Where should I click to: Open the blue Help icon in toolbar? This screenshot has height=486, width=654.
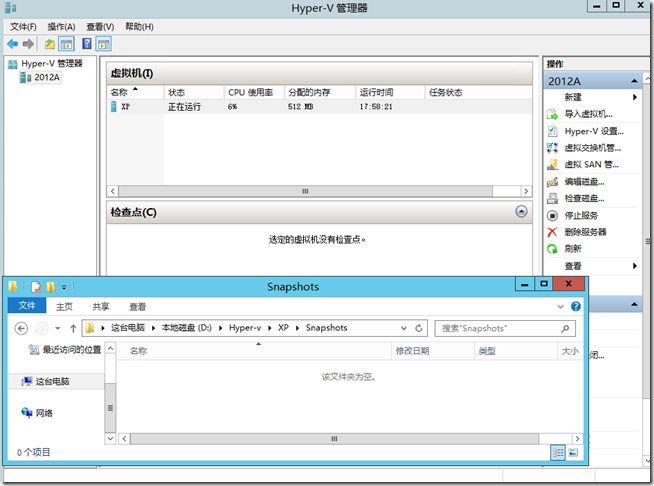(87, 43)
